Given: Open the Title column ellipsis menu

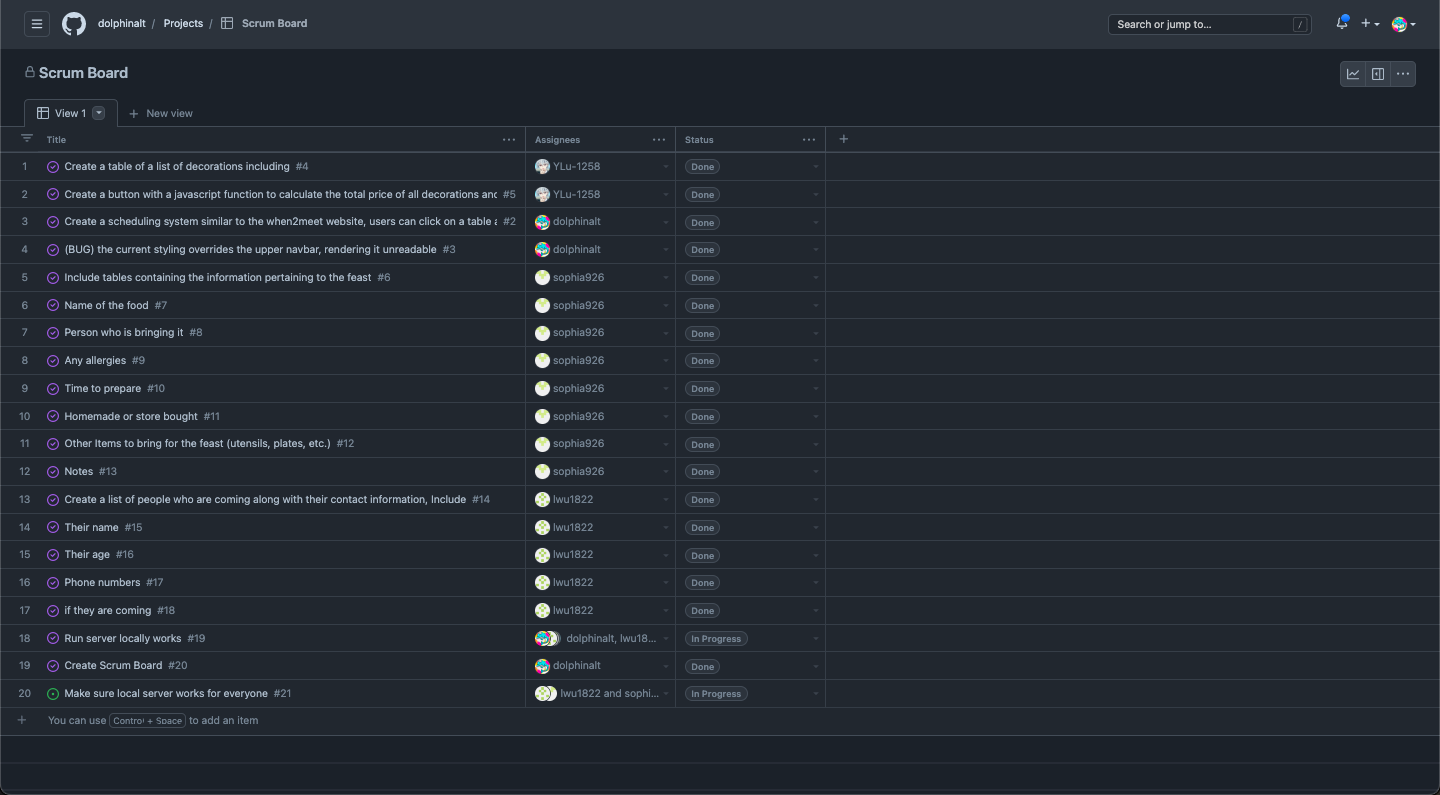Looking at the screenshot, I should pyautogui.click(x=509, y=139).
